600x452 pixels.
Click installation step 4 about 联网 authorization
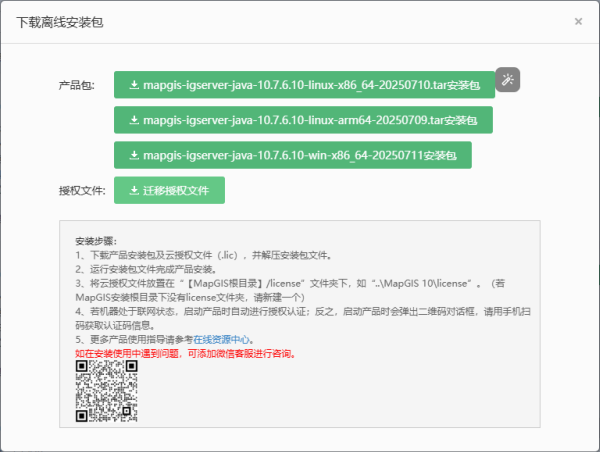click(300, 312)
